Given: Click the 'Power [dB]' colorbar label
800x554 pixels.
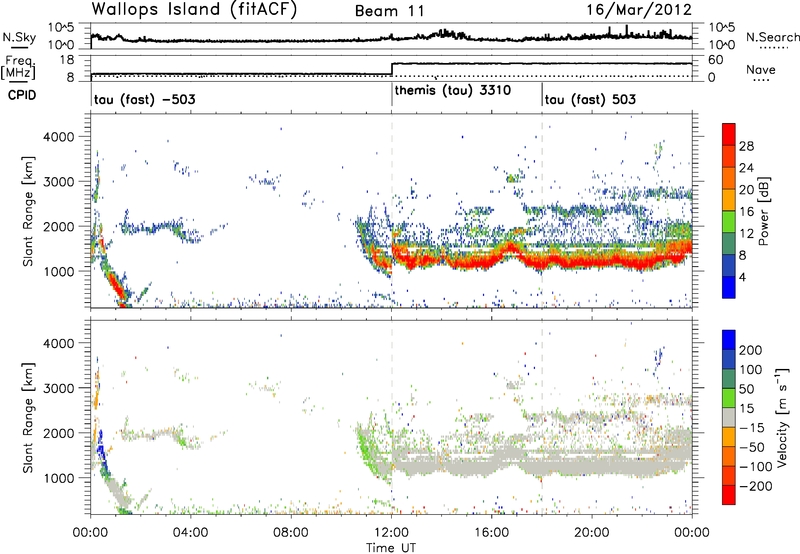Looking at the screenshot, I should [x=763, y=212].
